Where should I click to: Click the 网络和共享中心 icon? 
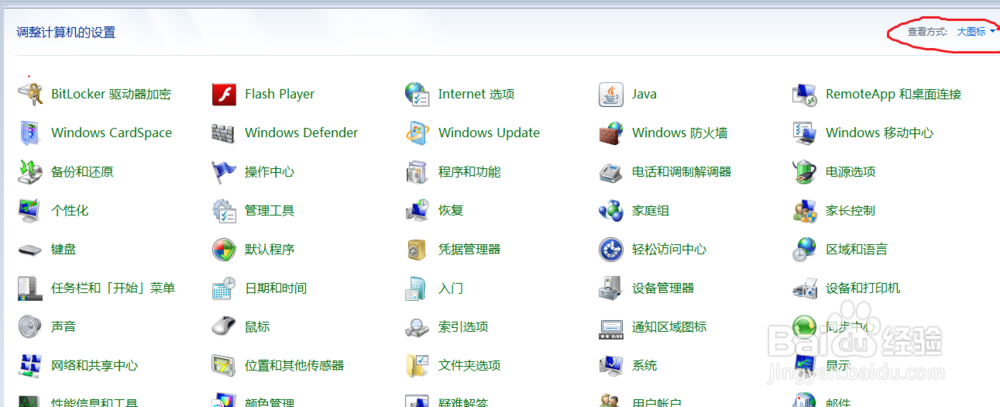coord(30,366)
